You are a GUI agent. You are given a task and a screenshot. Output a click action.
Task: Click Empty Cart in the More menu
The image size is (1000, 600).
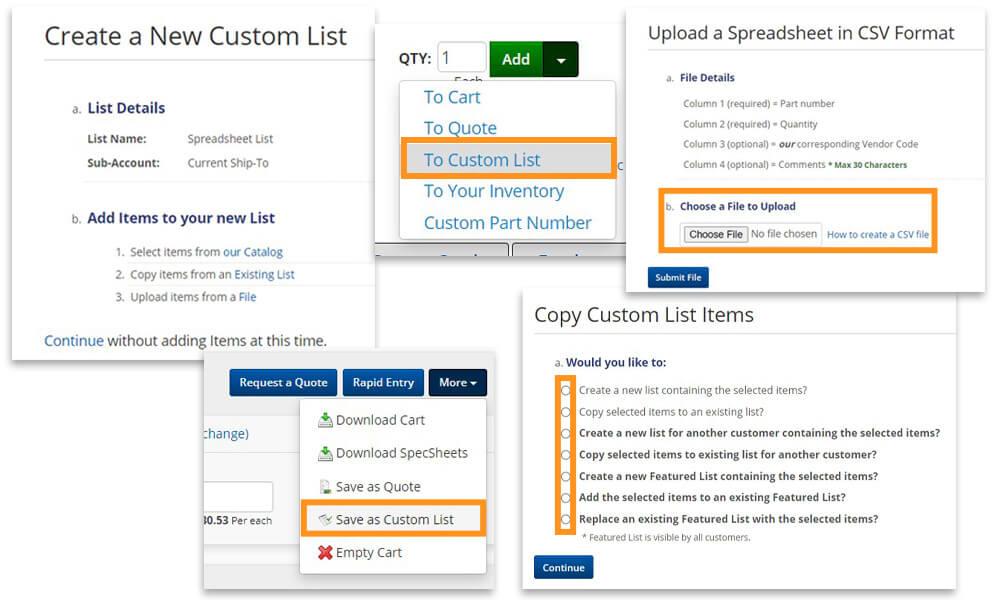pos(369,552)
